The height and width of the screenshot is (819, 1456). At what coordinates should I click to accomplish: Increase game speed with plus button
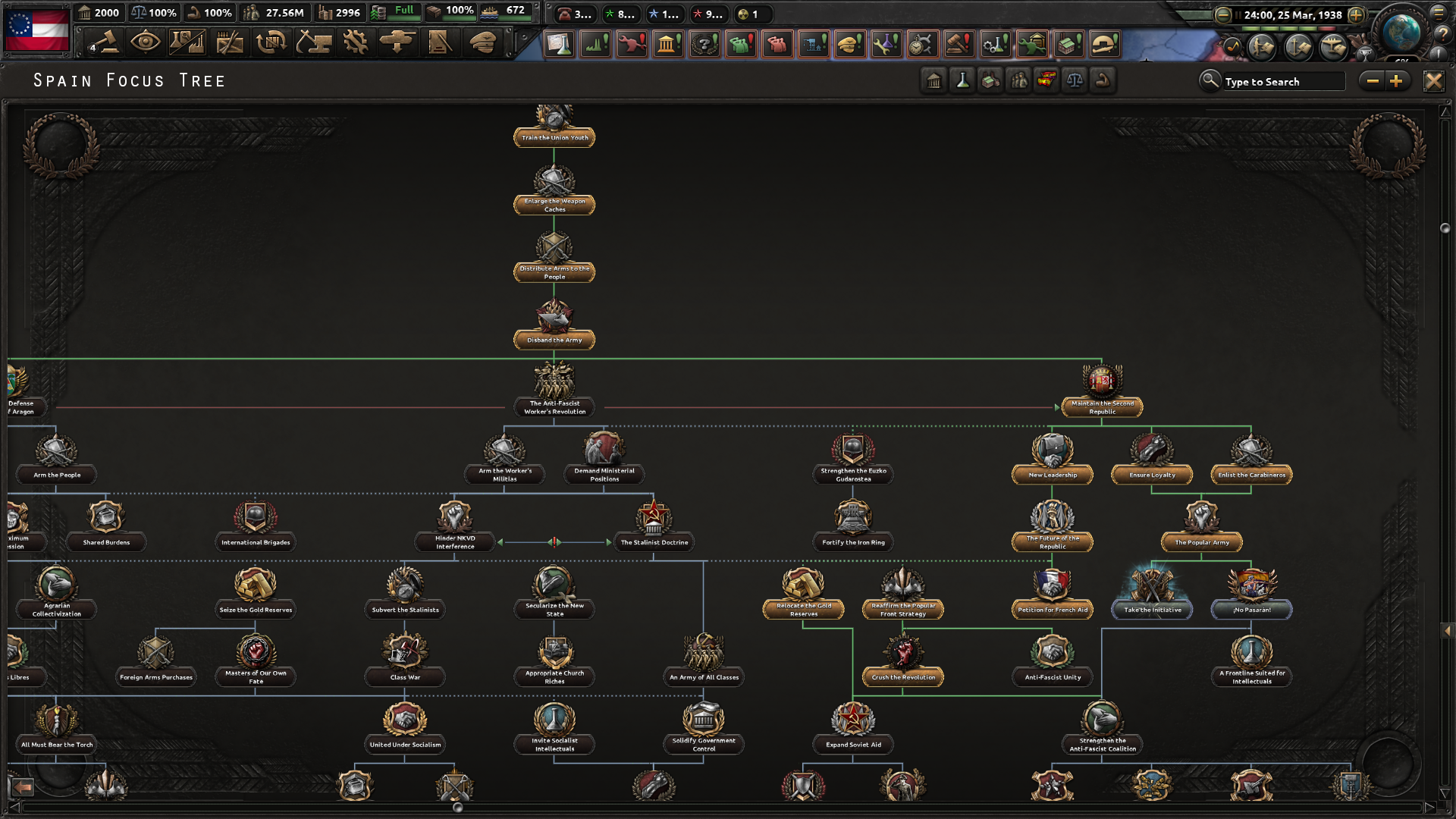[x=1356, y=14]
